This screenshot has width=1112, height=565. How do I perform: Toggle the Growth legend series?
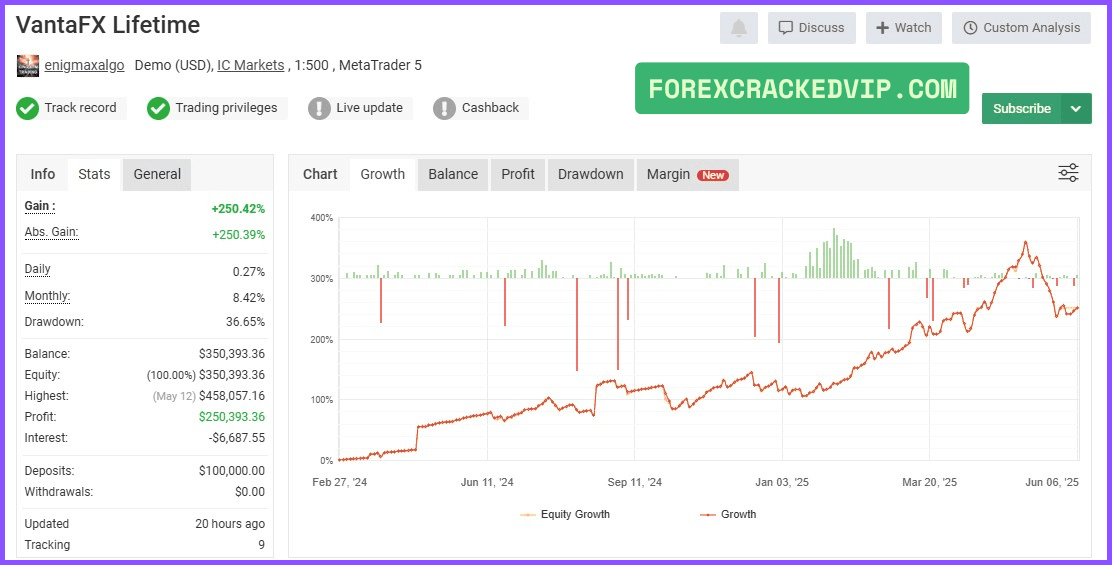(728, 515)
